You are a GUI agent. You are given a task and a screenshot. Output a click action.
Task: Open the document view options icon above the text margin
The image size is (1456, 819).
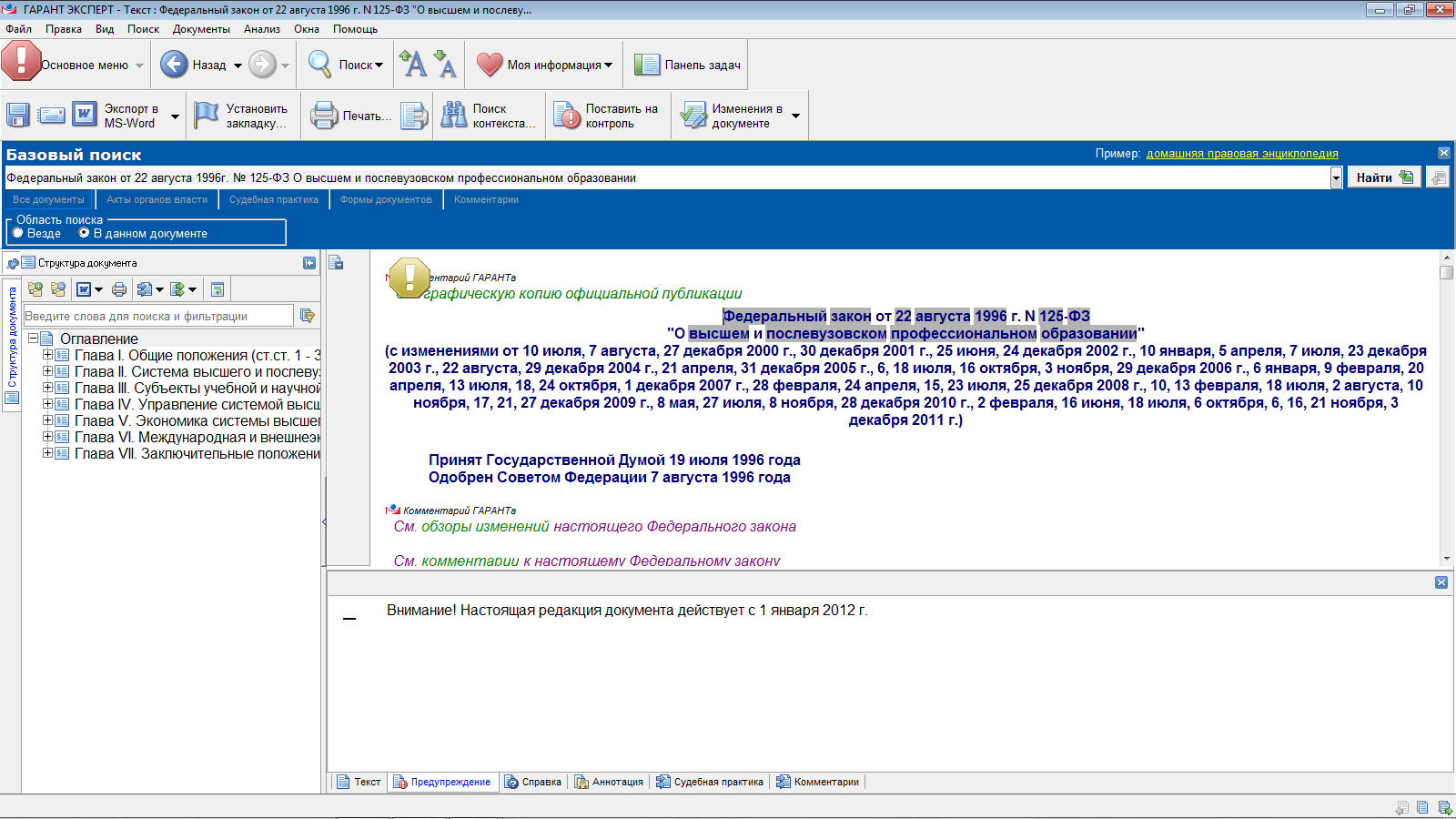point(337,263)
